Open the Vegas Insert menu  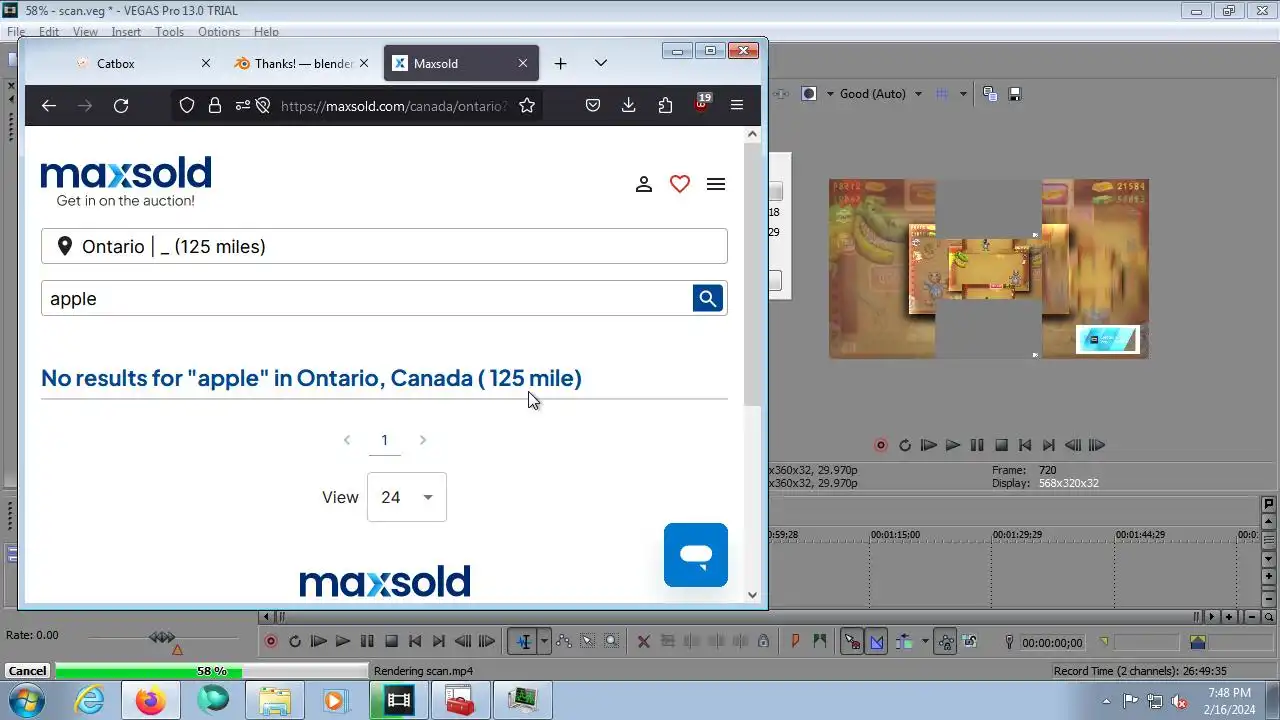click(x=126, y=32)
